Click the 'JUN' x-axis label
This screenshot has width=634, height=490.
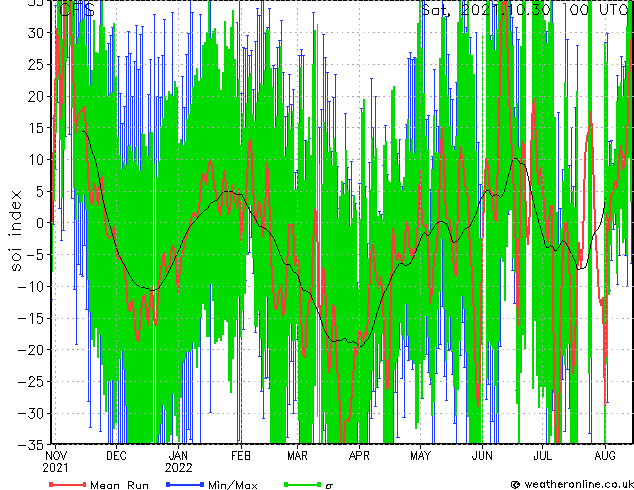[482, 456]
